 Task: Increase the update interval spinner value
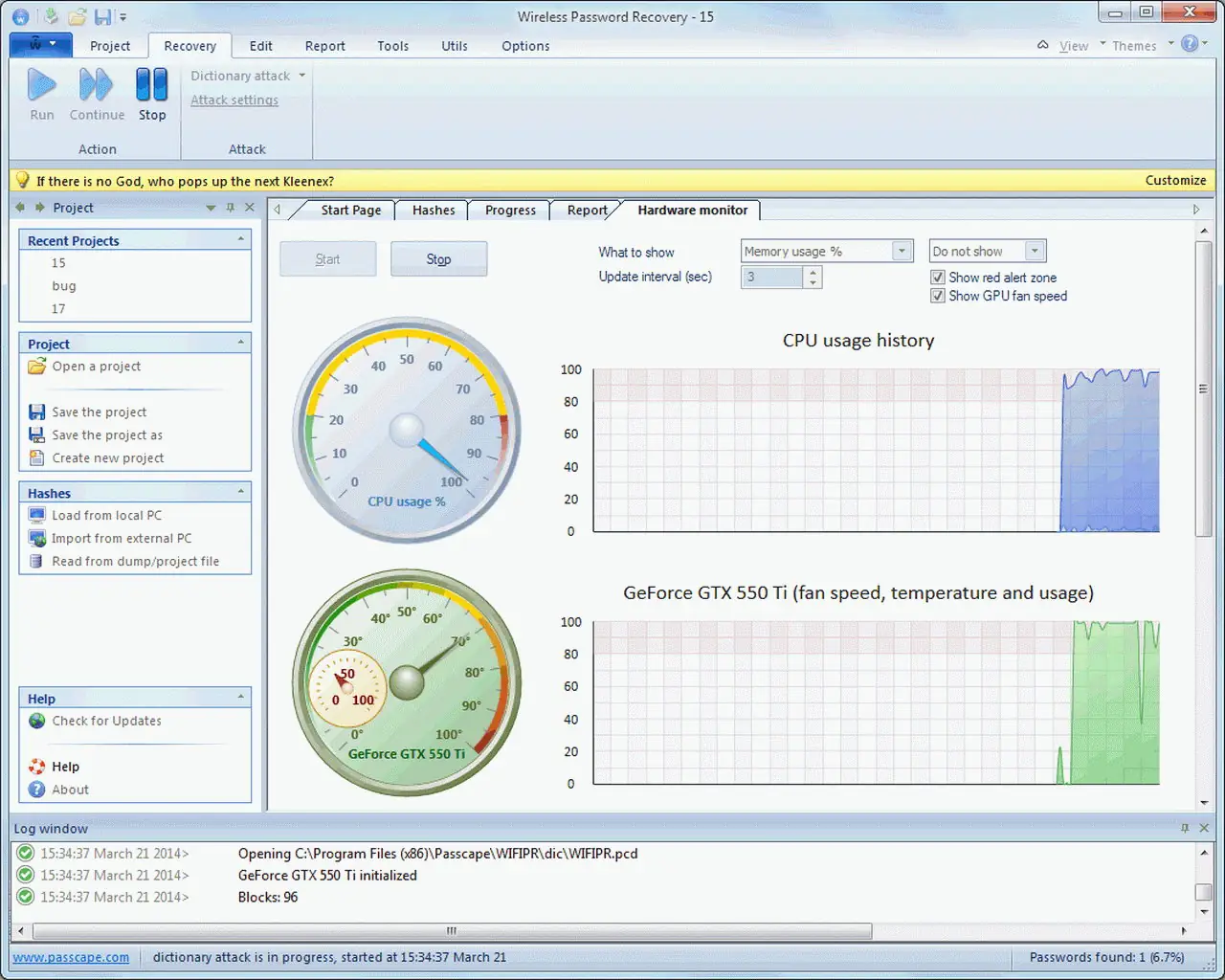click(x=813, y=272)
